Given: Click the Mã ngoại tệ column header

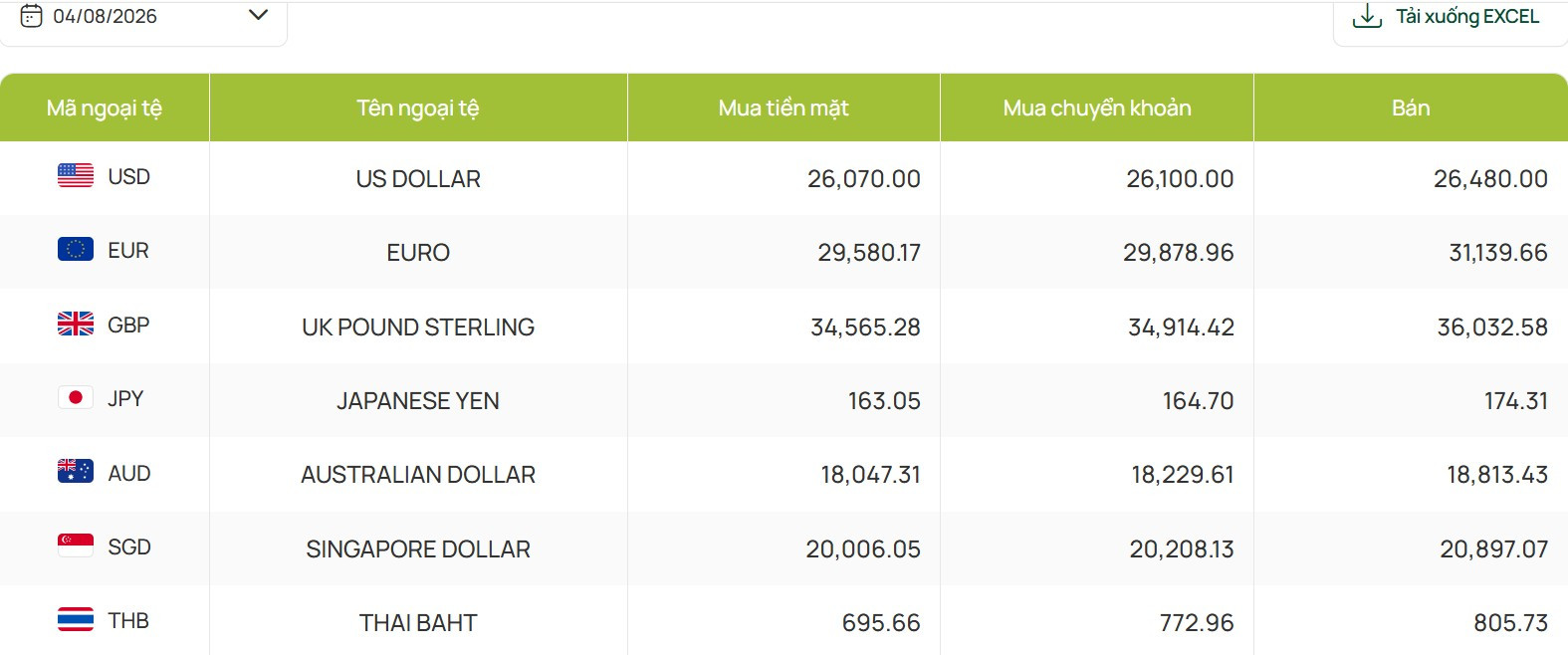Looking at the screenshot, I should 105,108.
